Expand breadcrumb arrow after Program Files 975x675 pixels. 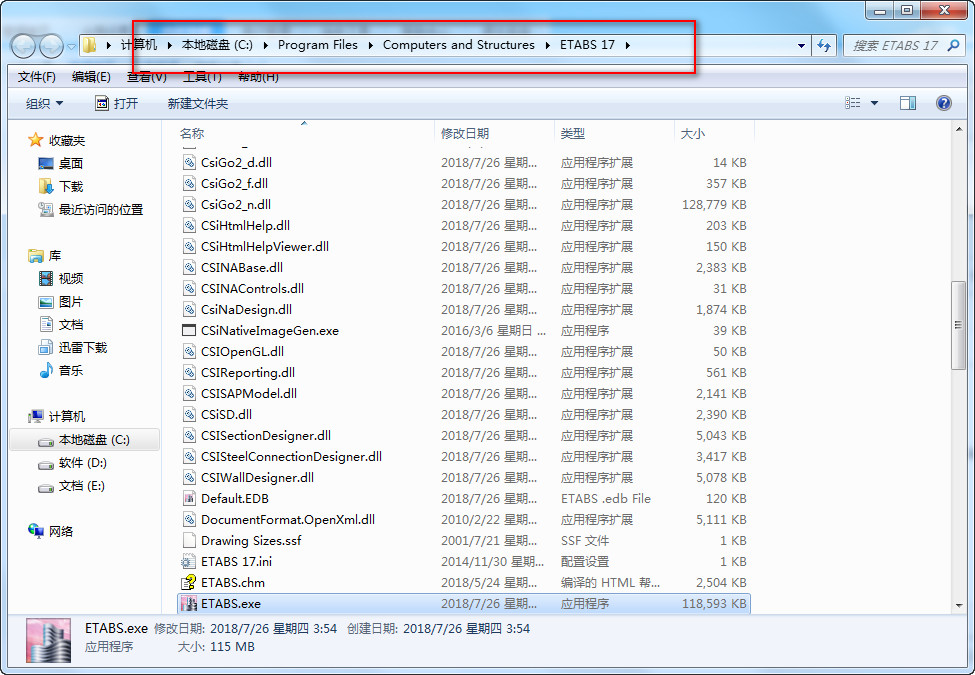pos(371,45)
